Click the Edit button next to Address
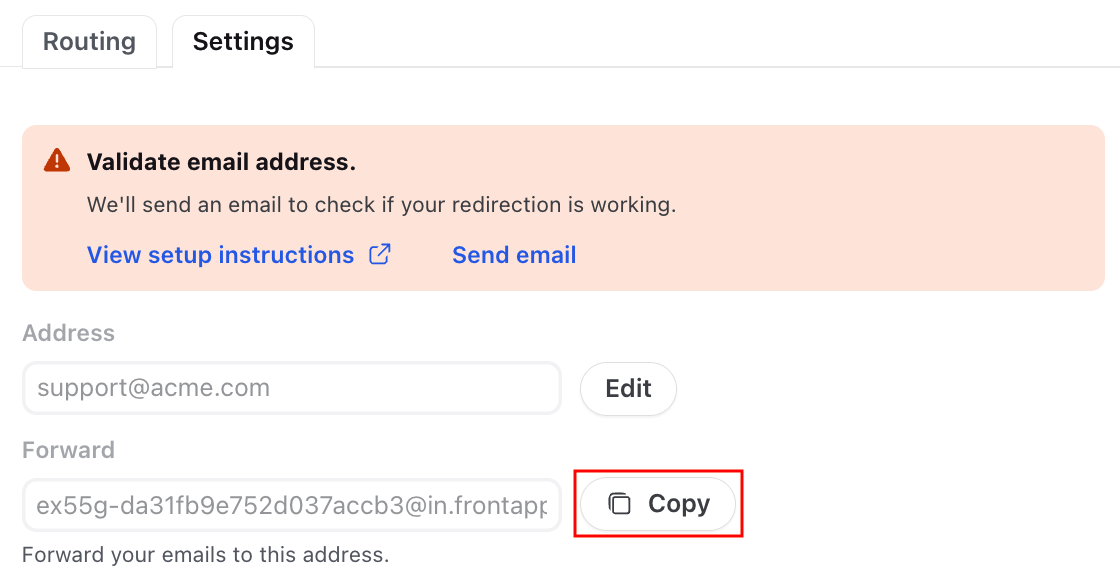 coord(628,389)
